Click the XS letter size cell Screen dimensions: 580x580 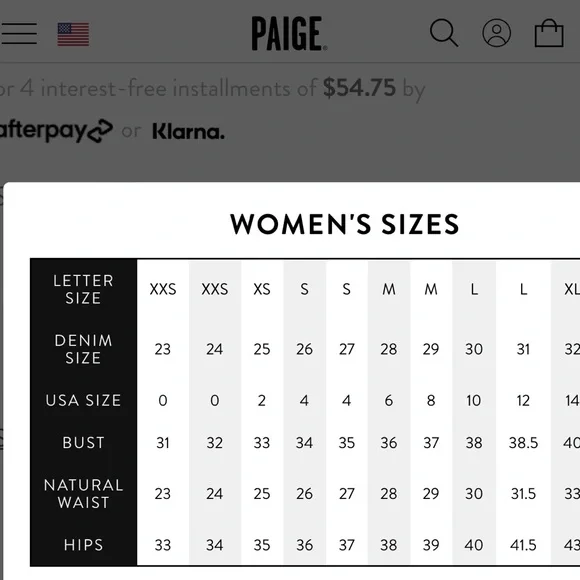pos(262,289)
